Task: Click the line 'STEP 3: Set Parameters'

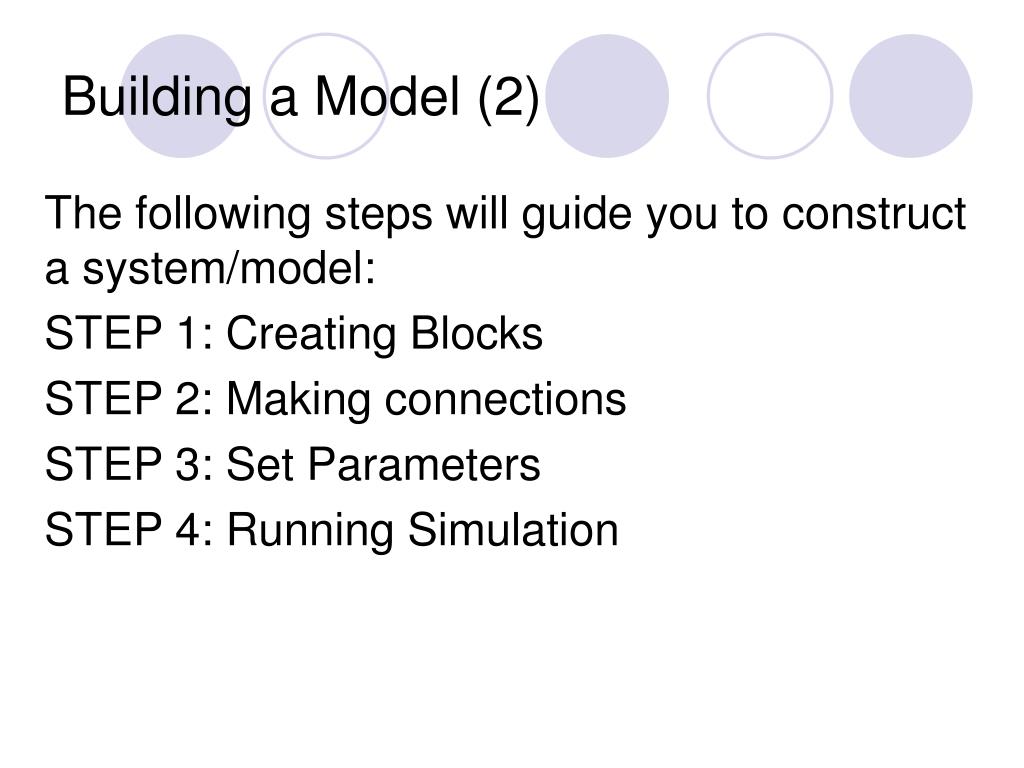Action: pyautogui.click(x=293, y=464)
